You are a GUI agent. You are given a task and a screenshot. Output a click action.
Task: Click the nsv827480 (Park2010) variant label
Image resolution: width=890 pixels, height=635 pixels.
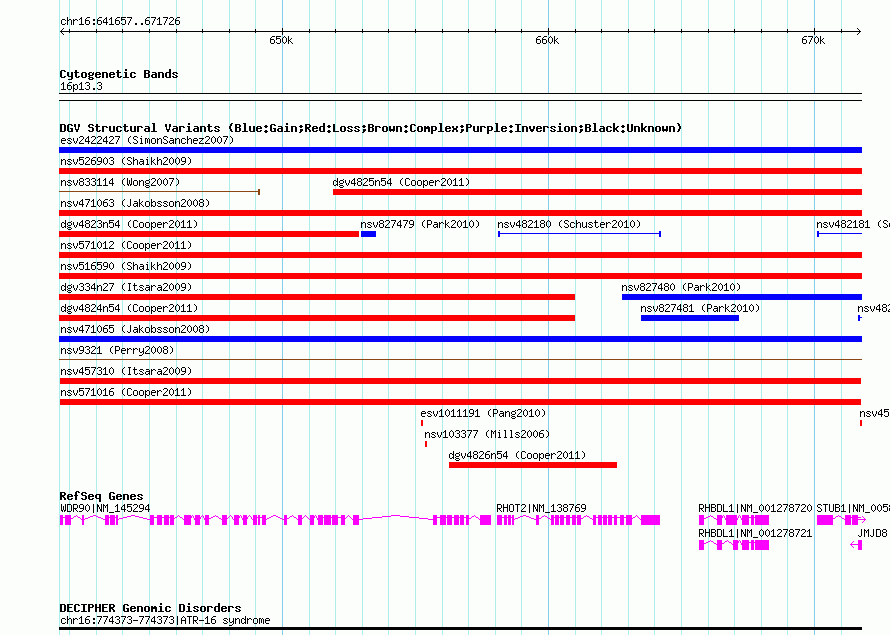tap(681, 287)
